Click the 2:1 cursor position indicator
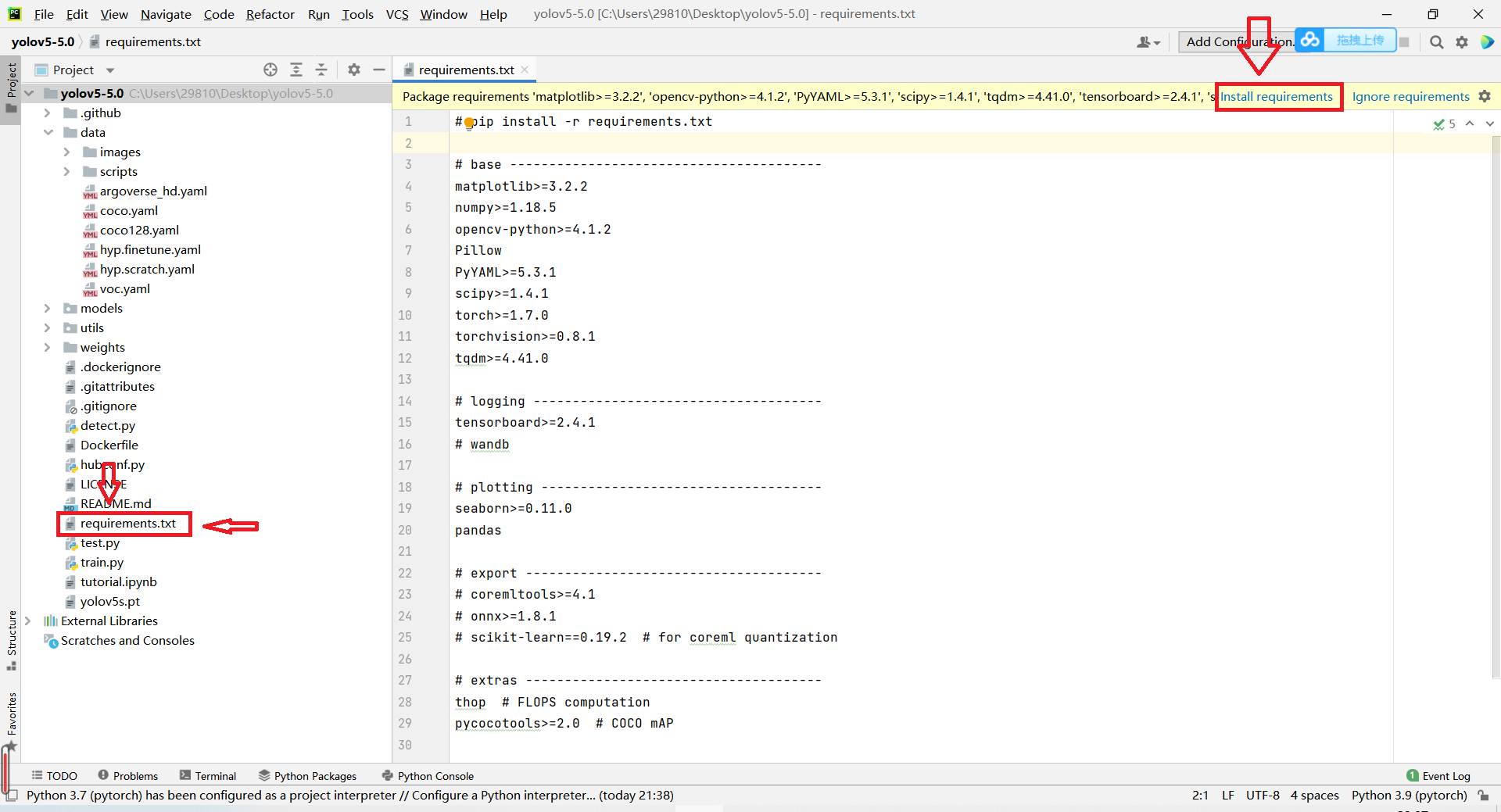The image size is (1501, 812). point(1200,796)
